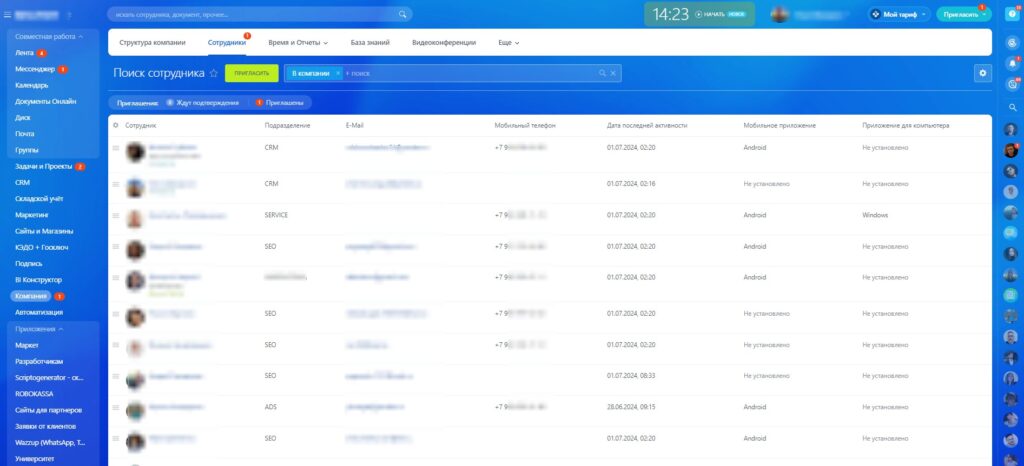Screen dimensions: 1024x466
Task: Open ROBOKASSA app in the sidebar
Action: [x=34, y=394]
